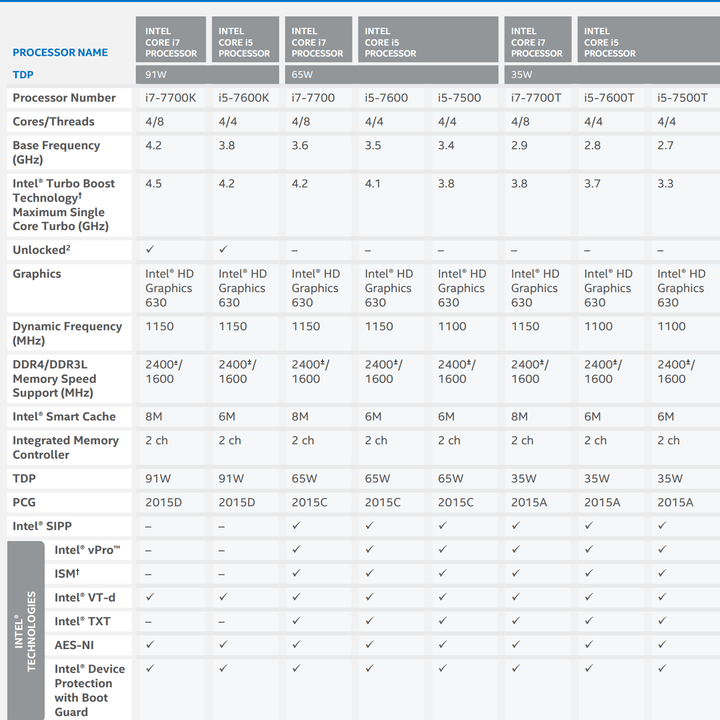The width and height of the screenshot is (720, 720).
Task: Click the DDR4/DDR3L Memory Speed Support label
Action: [55, 379]
